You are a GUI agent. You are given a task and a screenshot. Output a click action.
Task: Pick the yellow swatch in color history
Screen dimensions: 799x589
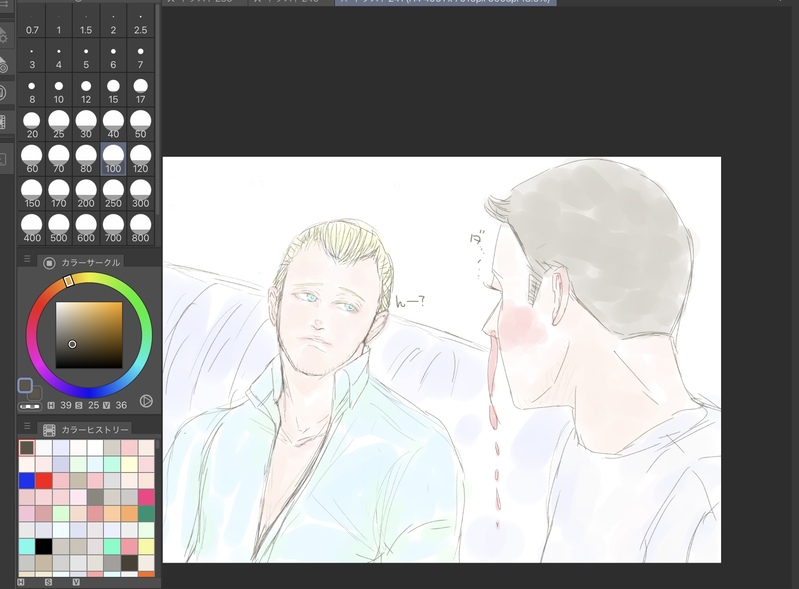coord(146,547)
